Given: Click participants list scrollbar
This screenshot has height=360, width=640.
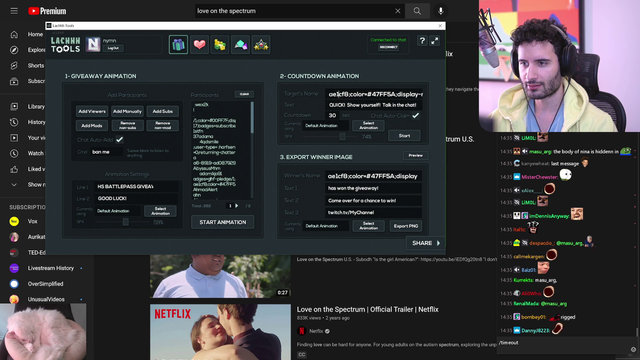Looking at the screenshot, I should 252,118.
